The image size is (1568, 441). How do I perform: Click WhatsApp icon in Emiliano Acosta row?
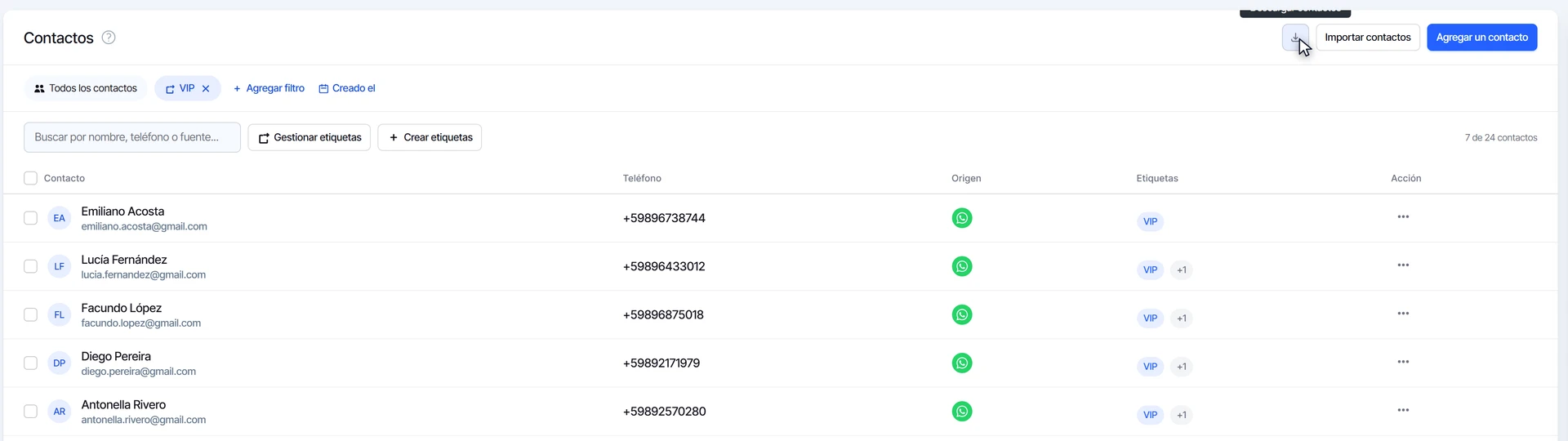[962, 218]
